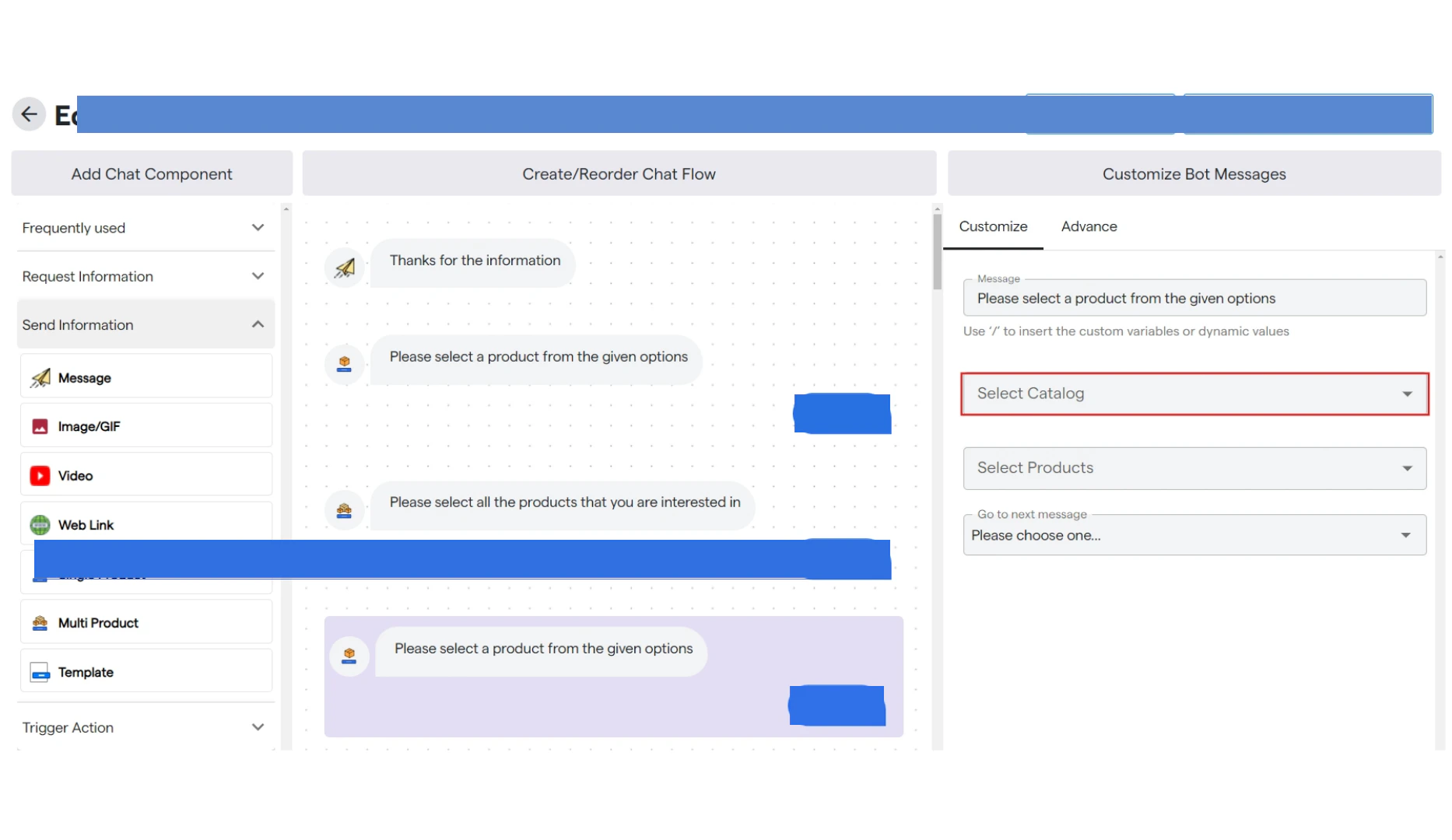
Task: Click the Create/Reorder Chat Flow header
Action: tap(619, 173)
